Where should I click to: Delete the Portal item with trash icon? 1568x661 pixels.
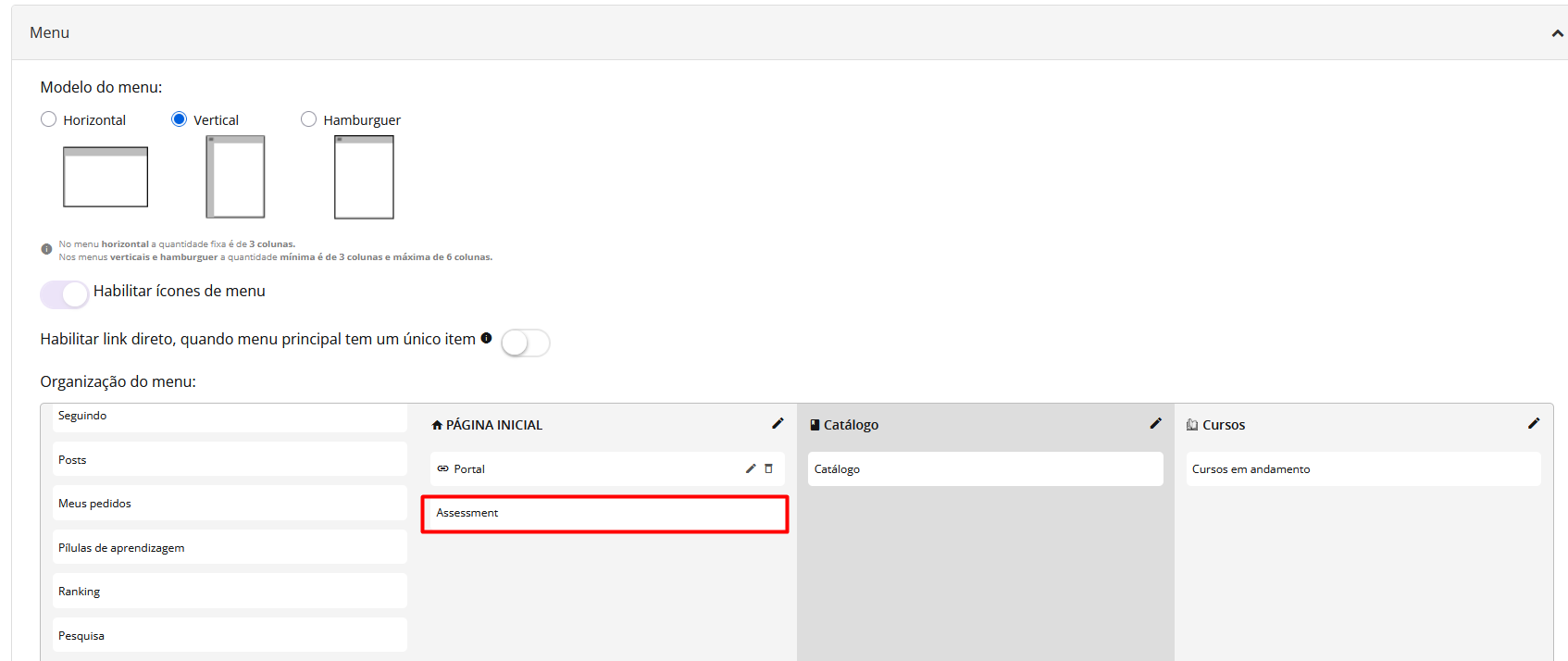pyautogui.click(x=768, y=468)
